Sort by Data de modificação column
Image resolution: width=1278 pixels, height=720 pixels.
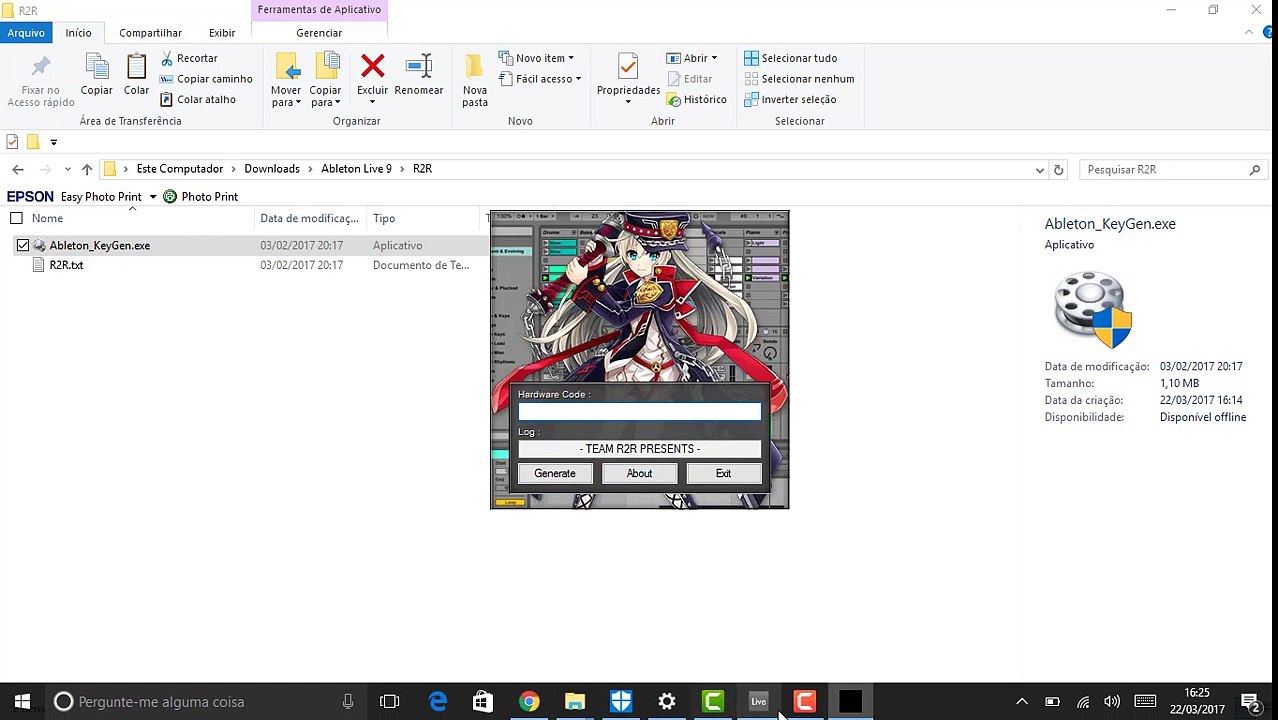(x=309, y=218)
